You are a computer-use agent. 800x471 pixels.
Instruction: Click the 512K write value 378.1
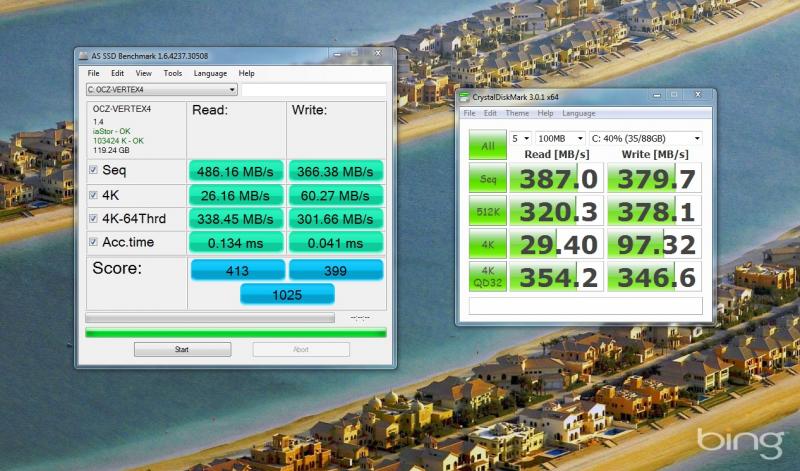click(x=655, y=211)
